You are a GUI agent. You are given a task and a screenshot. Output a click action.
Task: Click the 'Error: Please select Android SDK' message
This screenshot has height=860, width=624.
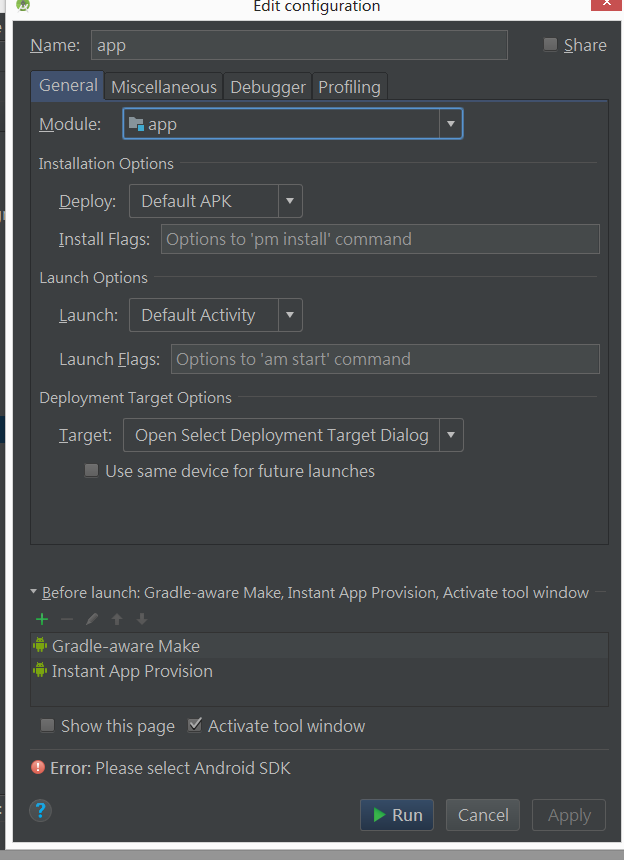(171, 768)
